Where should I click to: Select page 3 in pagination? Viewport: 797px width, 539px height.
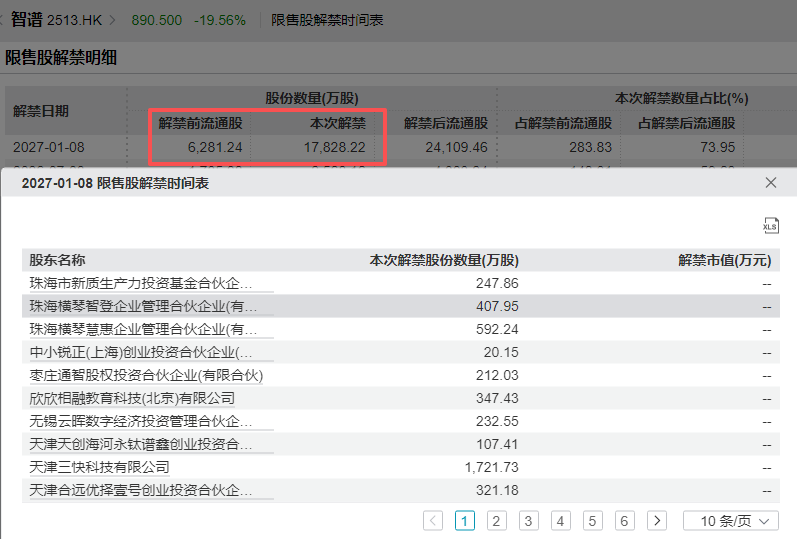529,521
